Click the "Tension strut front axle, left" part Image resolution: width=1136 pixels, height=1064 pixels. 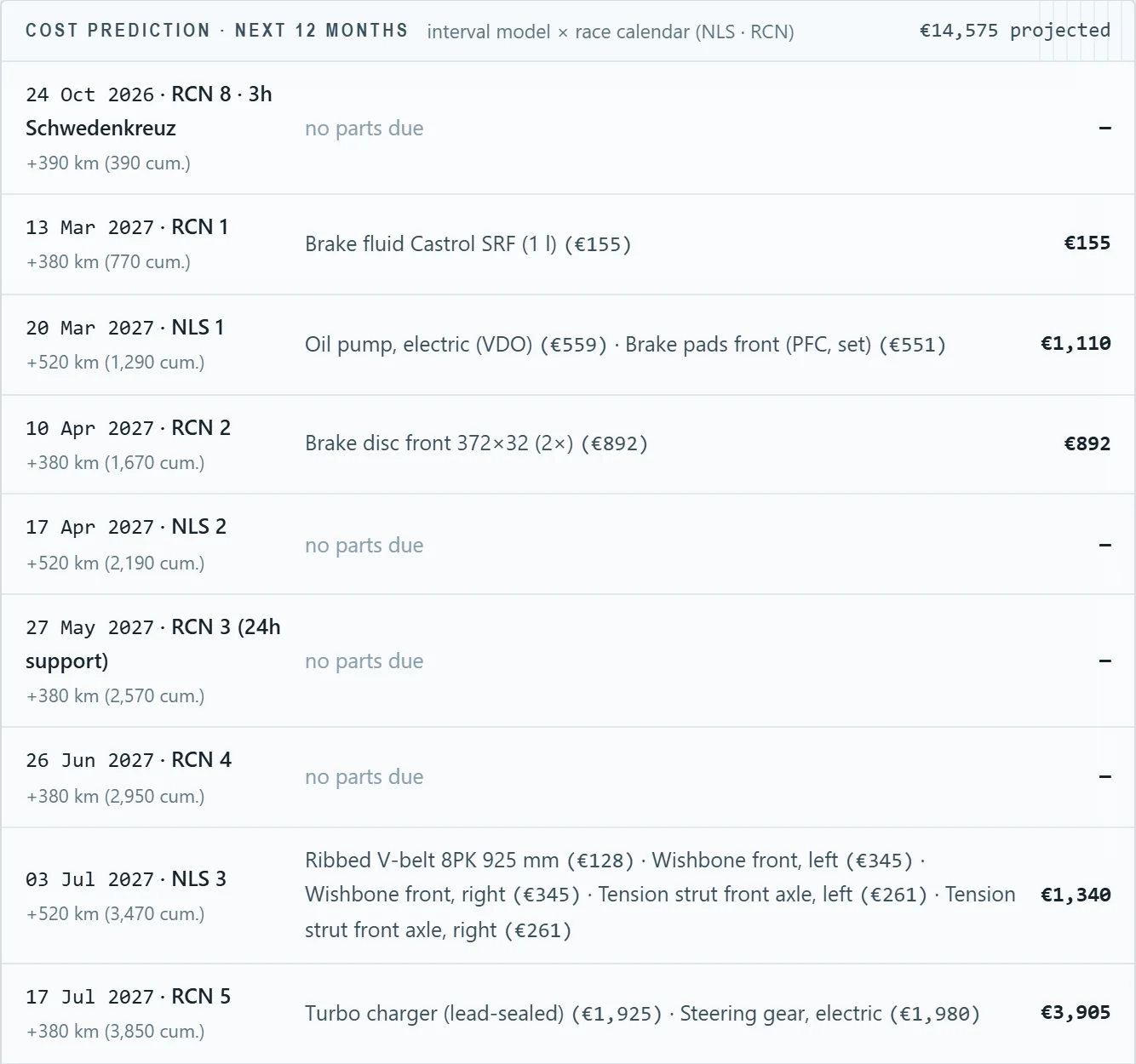726,895
